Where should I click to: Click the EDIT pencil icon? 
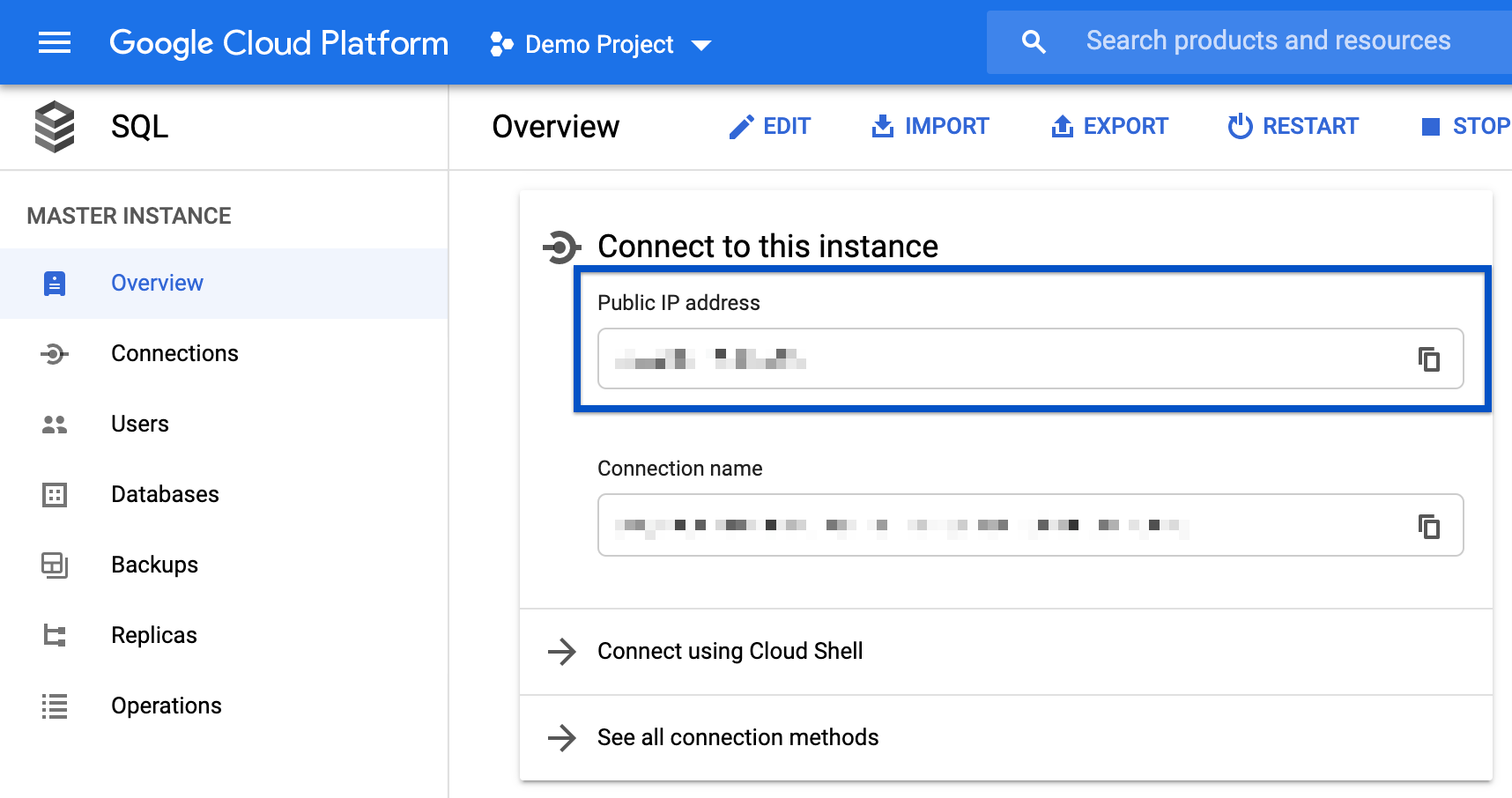[x=742, y=127]
